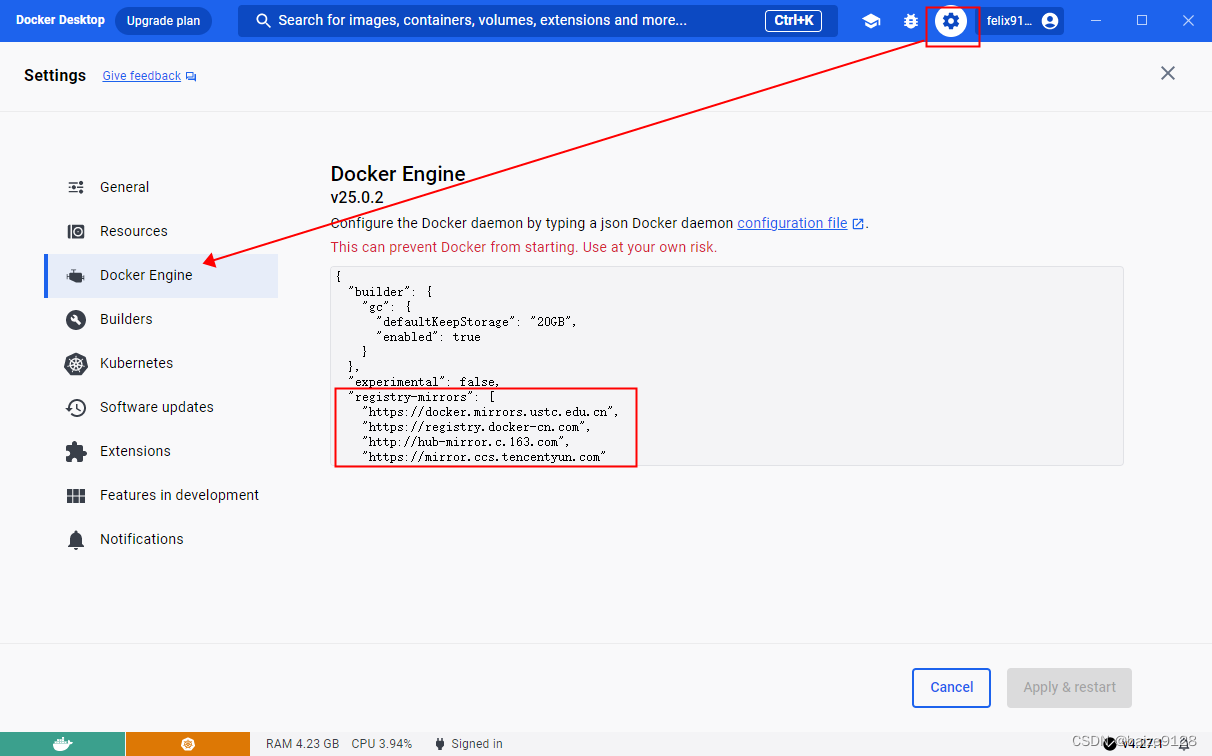Viewport: 1212px width, 756px height.
Task: Click the status bar notification bell icon
Action: (1184, 744)
